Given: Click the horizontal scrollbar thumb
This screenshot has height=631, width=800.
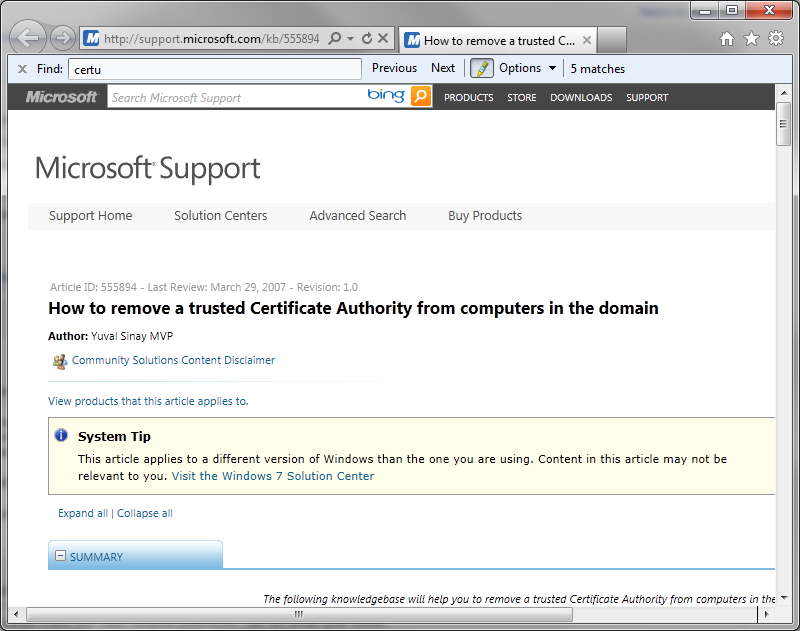Looking at the screenshot, I should (x=299, y=614).
